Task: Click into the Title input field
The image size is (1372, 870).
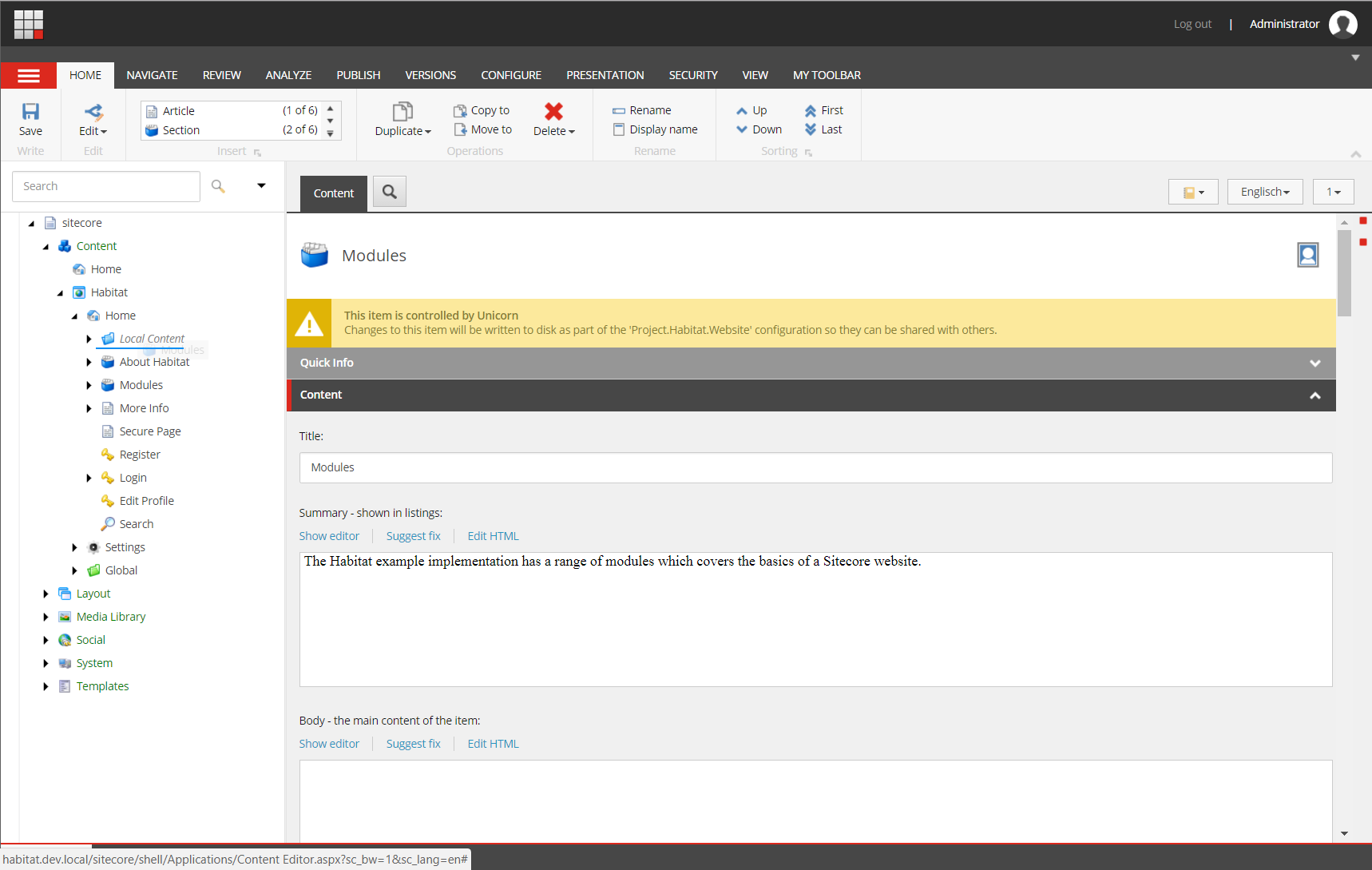Action: pos(815,467)
